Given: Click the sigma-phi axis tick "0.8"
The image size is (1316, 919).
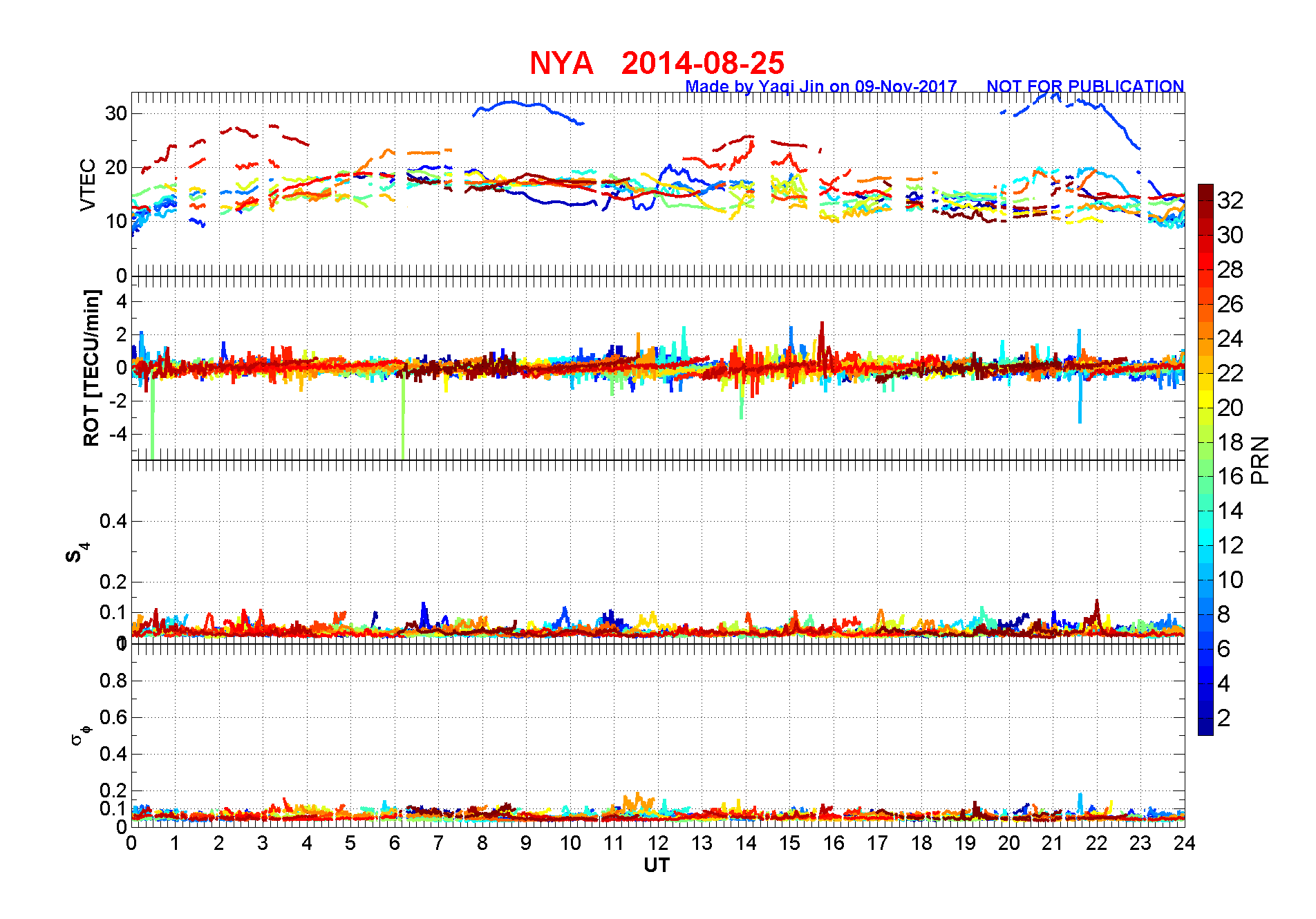Looking at the screenshot, I should click(113, 681).
